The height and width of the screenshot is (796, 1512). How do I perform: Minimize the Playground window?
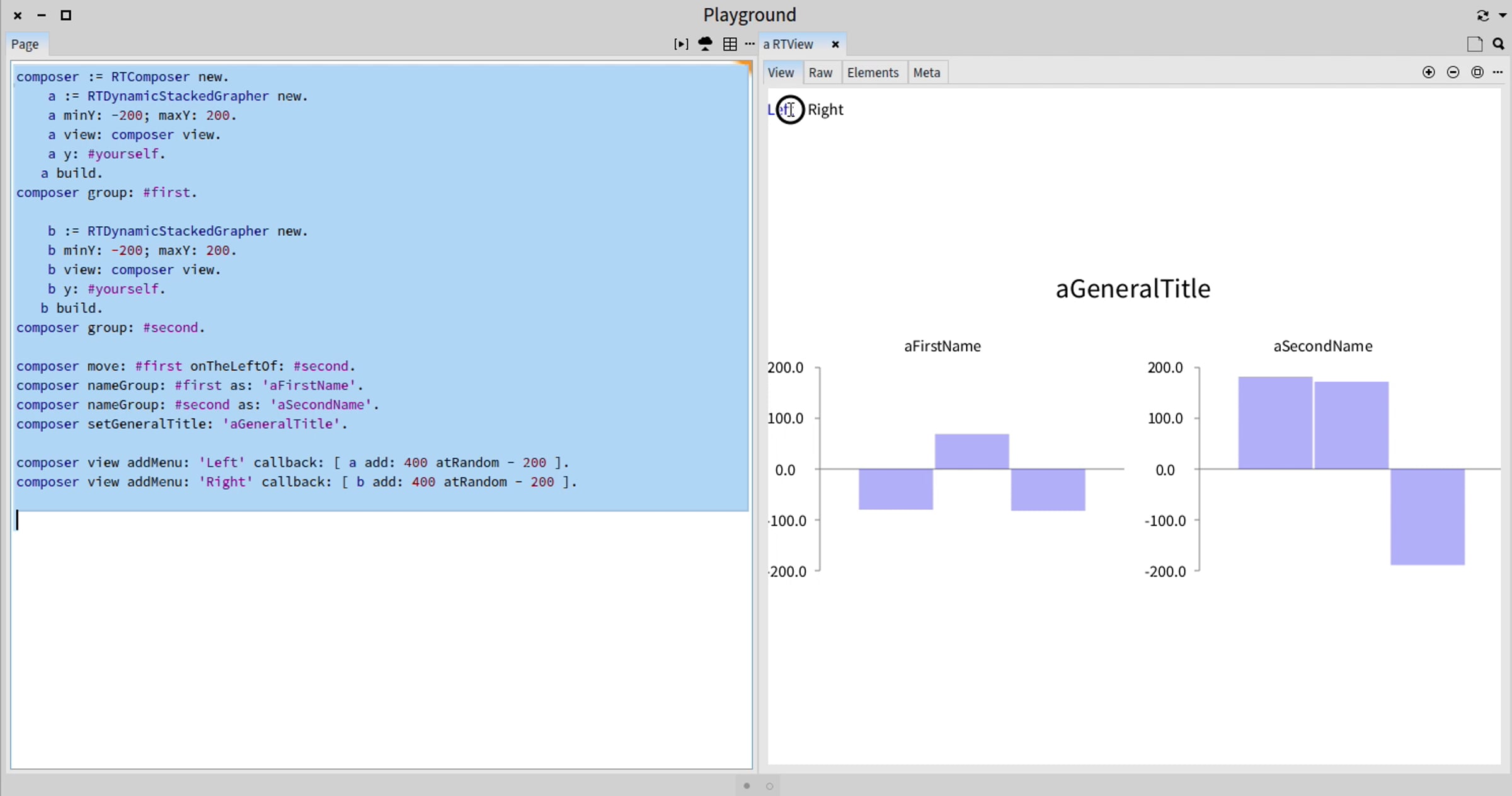pos(42,15)
